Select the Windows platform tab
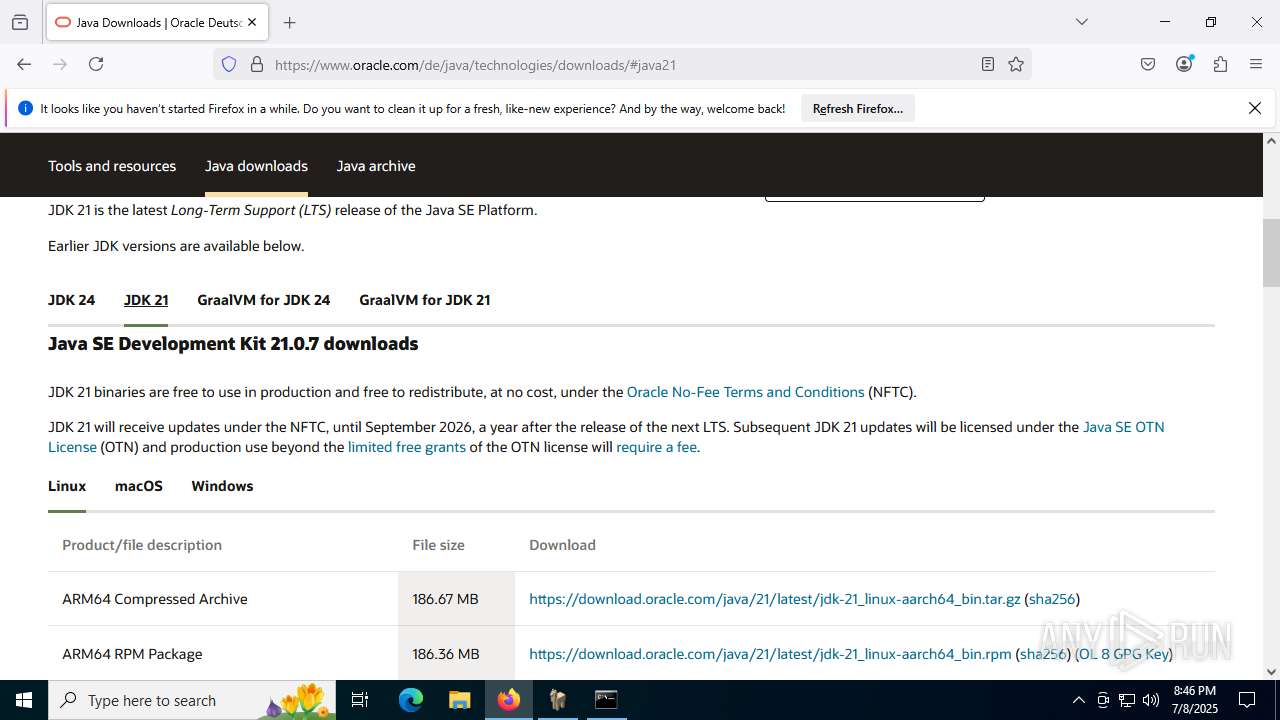Image resolution: width=1280 pixels, height=720 pixels. coord(222,486)
